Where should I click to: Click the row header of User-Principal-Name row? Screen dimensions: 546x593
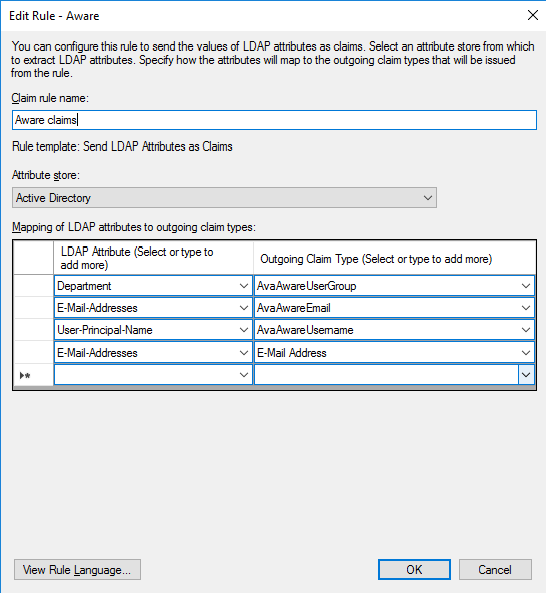(34, 330)
